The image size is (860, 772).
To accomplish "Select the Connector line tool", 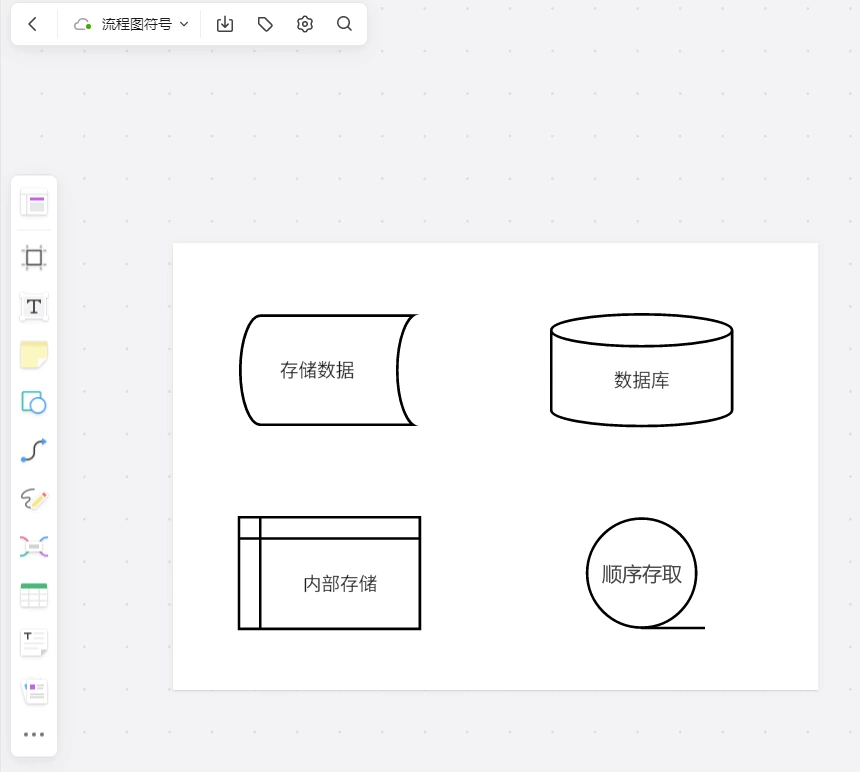I will pyautogui.click(x=34, y=450).
